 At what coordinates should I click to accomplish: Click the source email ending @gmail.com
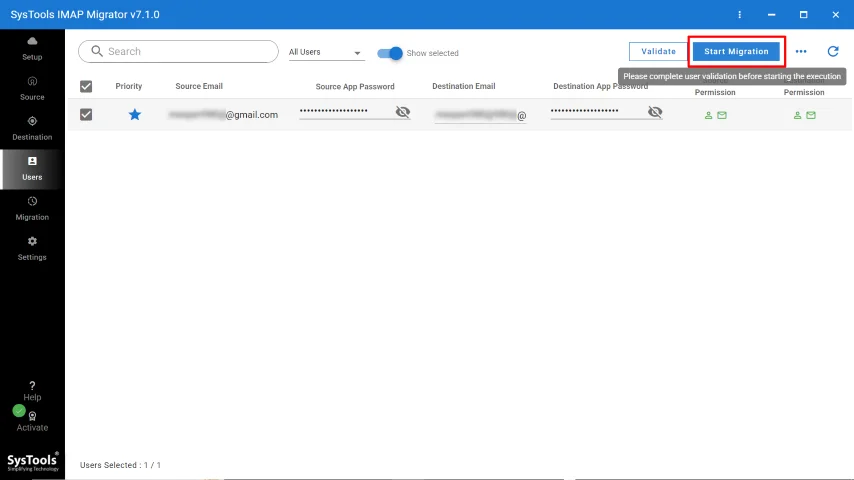[x=223, y=114]
